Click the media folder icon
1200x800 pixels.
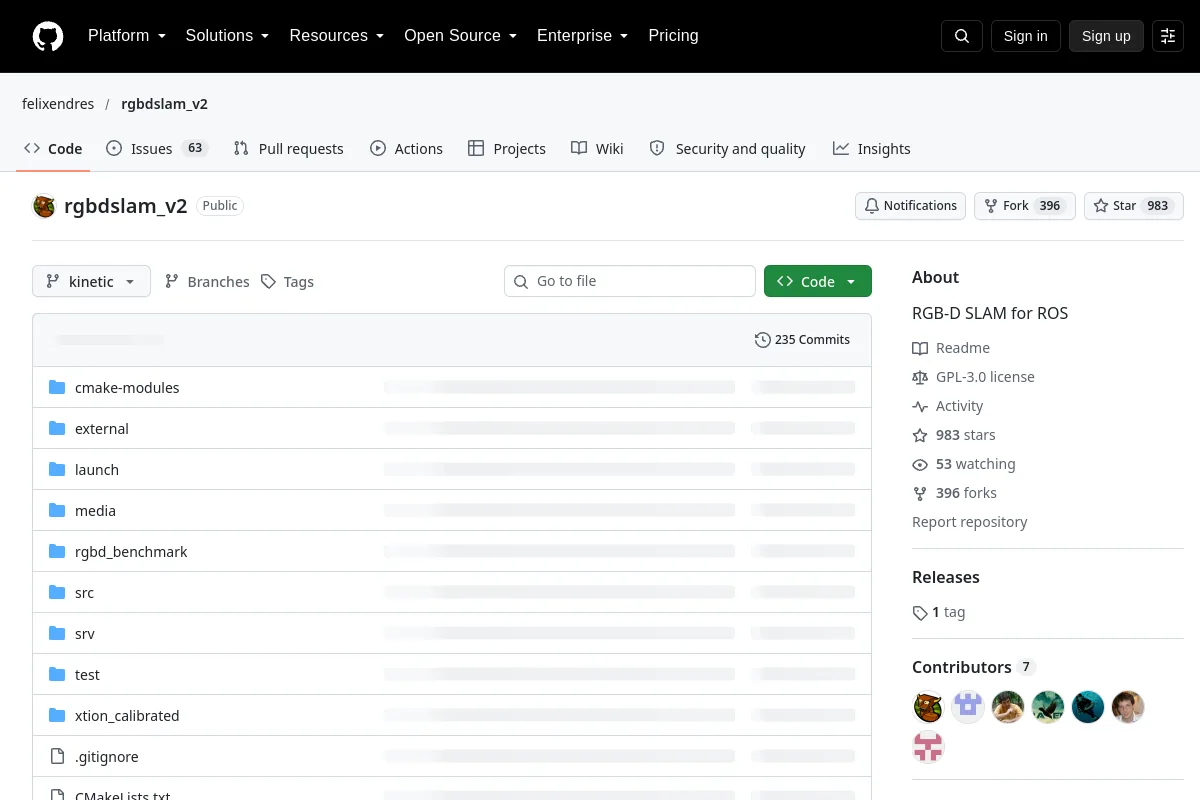tap(57, 511)
